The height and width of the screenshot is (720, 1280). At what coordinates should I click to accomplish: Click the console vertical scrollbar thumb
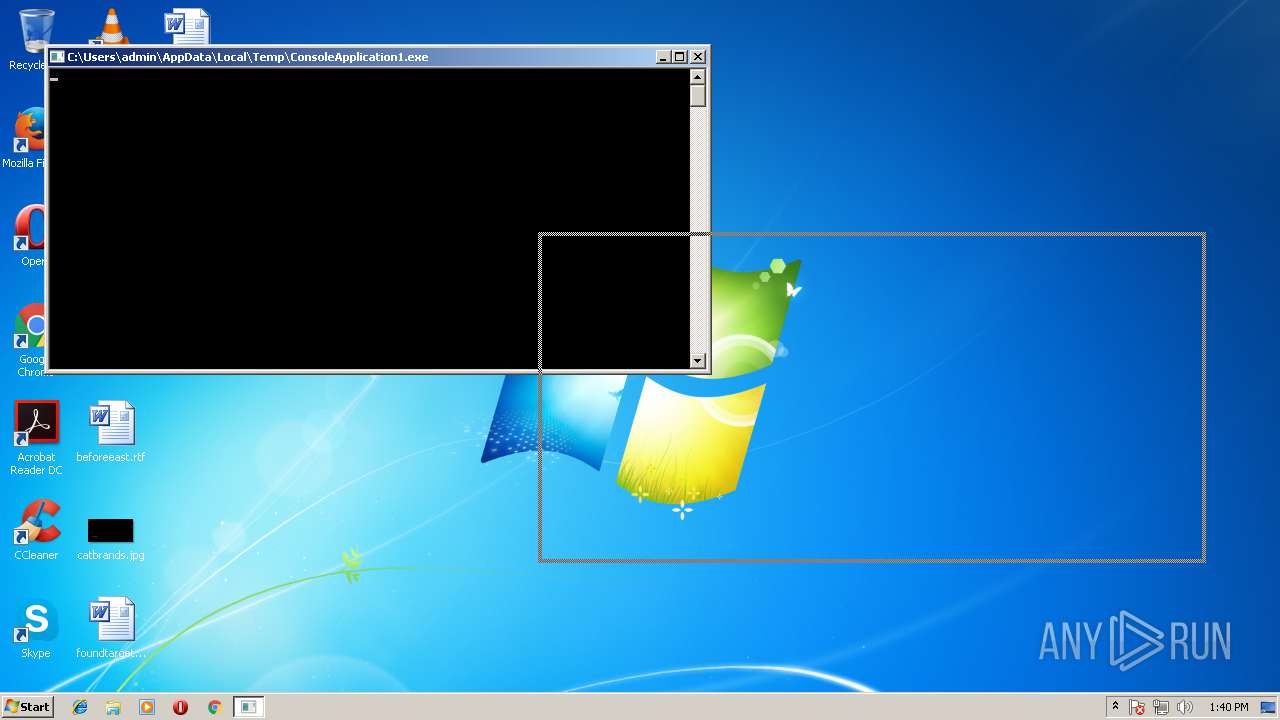[x=698, y=95]
